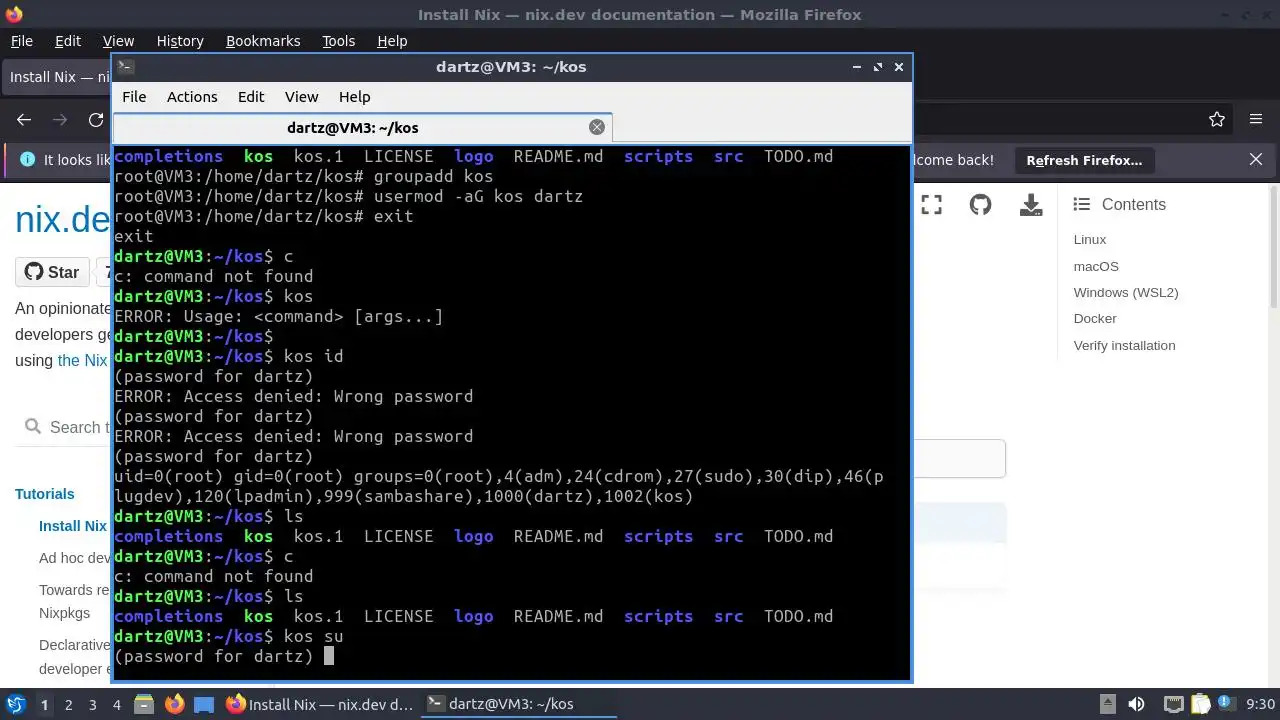Open terminal Help menu
Image resolution: width=1280 pixels, height=720 pixels.
point(354,97)
